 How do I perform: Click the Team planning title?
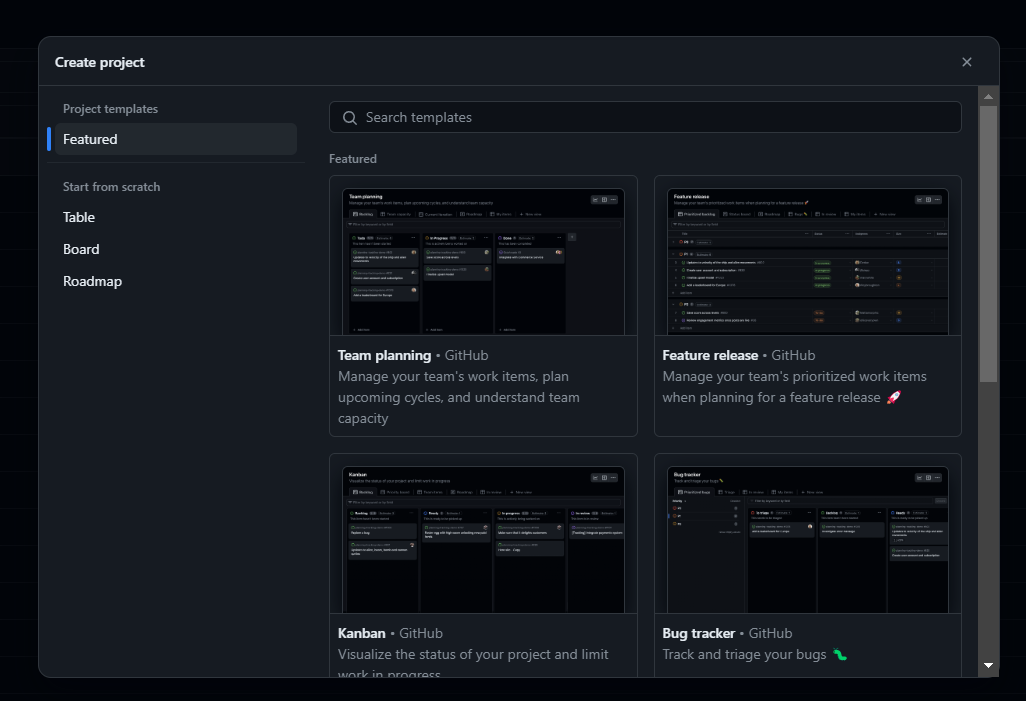coord(384,355)
